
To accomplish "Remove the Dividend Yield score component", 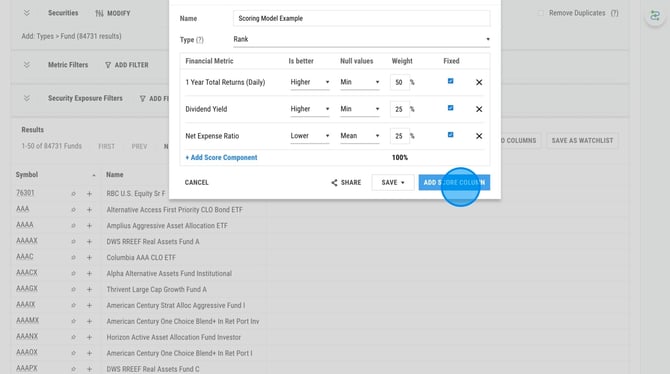I will (479, 109).
